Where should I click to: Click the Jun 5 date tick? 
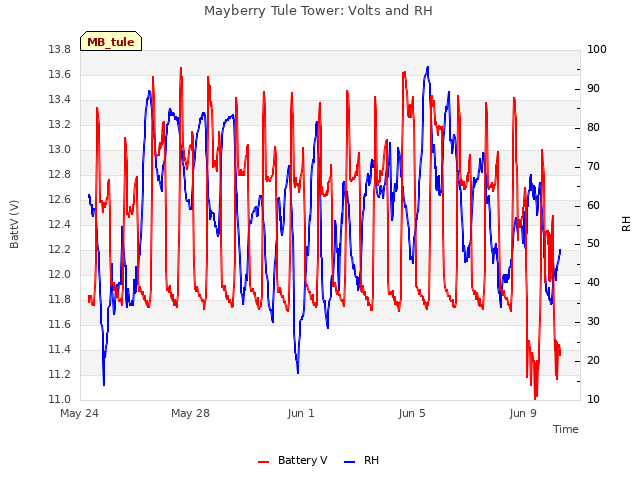412,413
